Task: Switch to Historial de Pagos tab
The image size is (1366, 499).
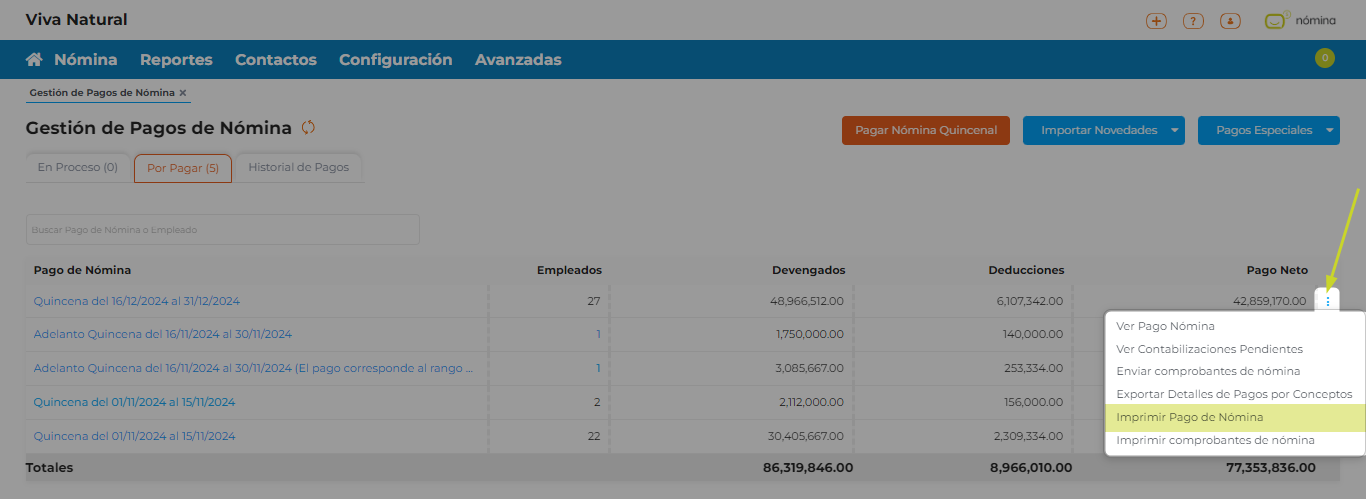Action: (x=299, y=168)
